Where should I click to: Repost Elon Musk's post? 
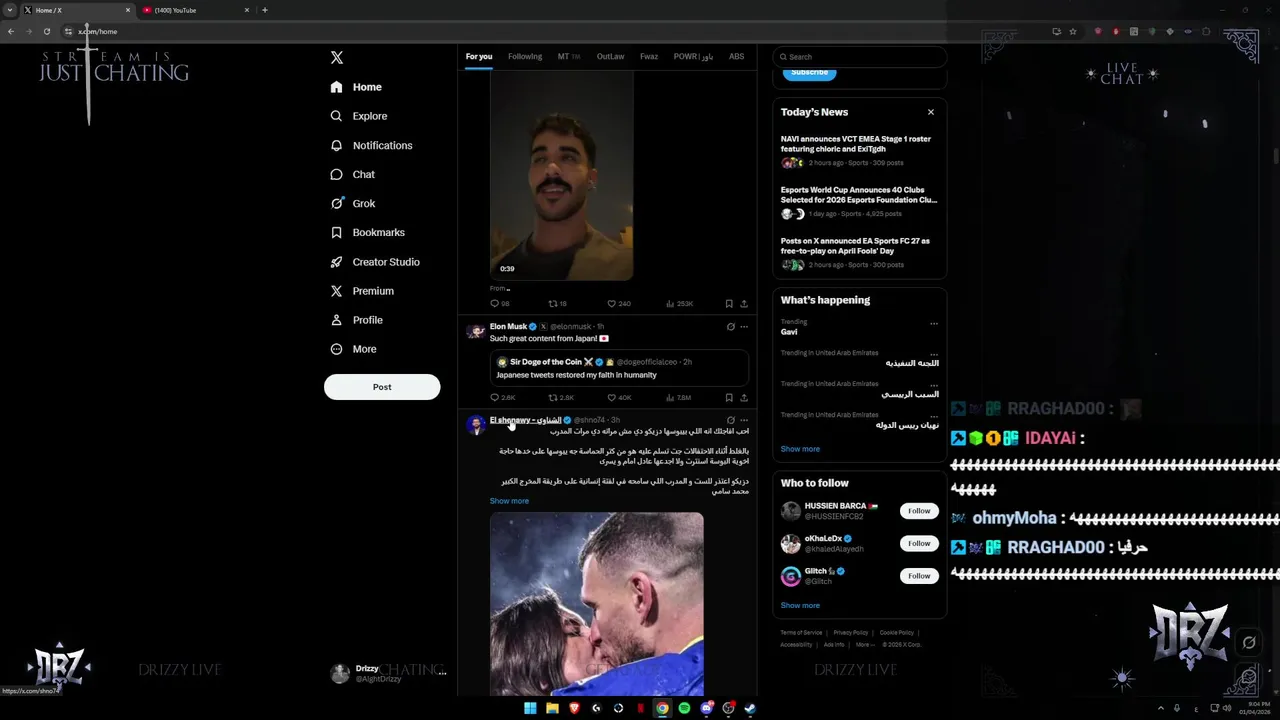coord(560,398)
